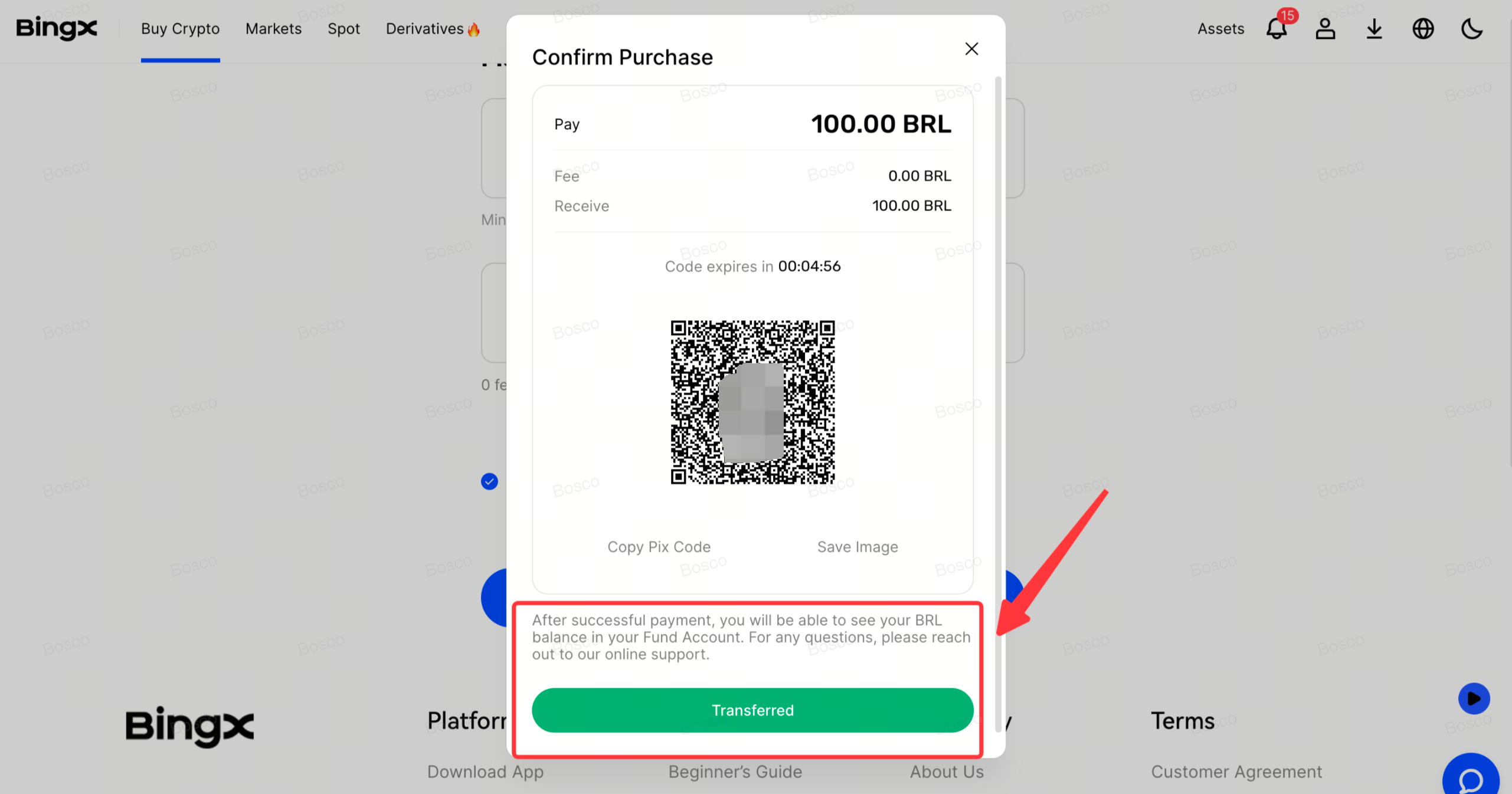Viewport: 1512px width, 794px height.
Task: Close the Confirm Purchase dialog
Action: point(971,49)
